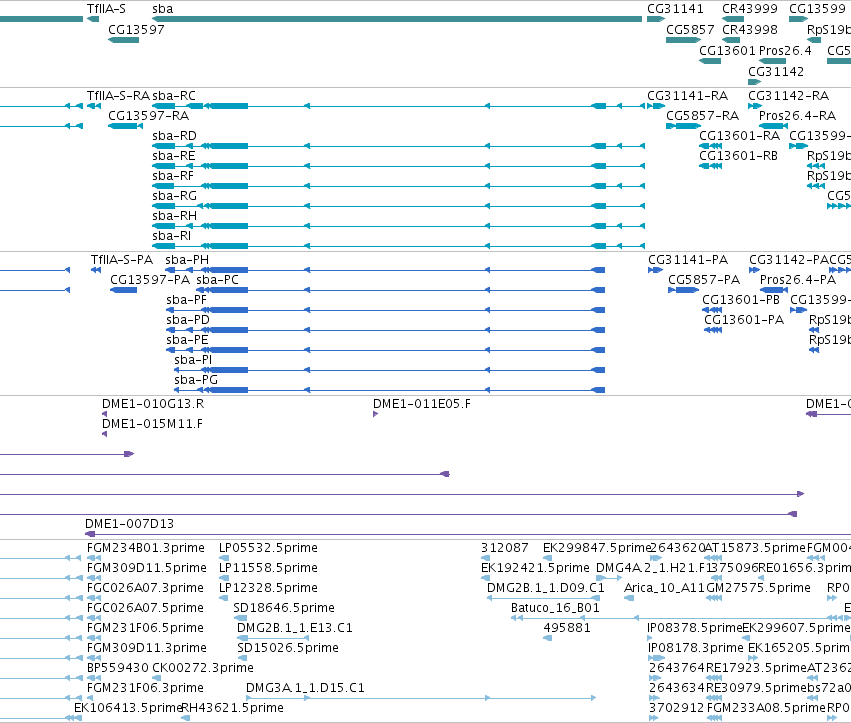Click the CR43998 gene label
The height and width of the screenshot is (723, 851).
750,29
